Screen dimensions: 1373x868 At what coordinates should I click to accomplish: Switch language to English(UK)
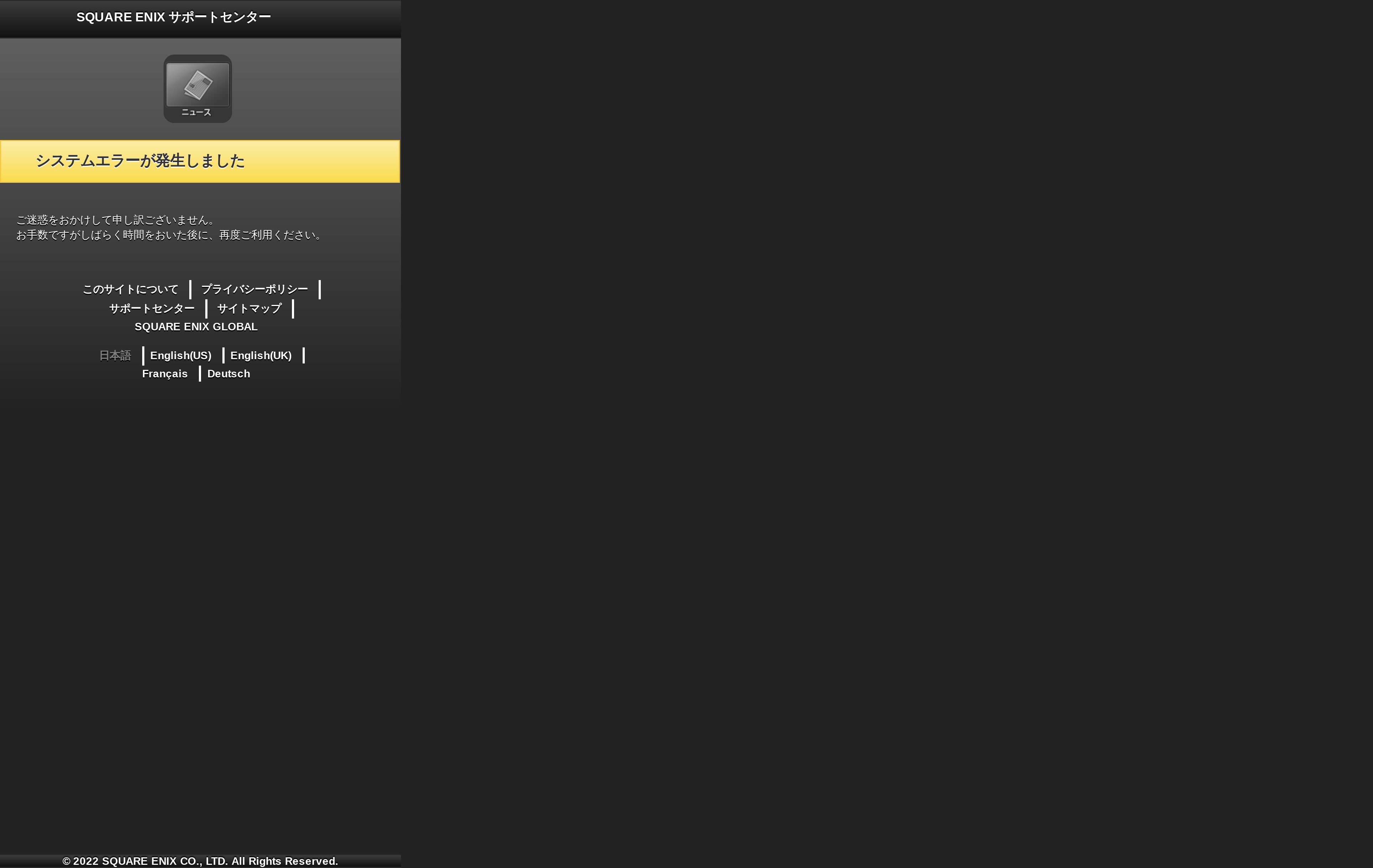(x=261, y=356)
